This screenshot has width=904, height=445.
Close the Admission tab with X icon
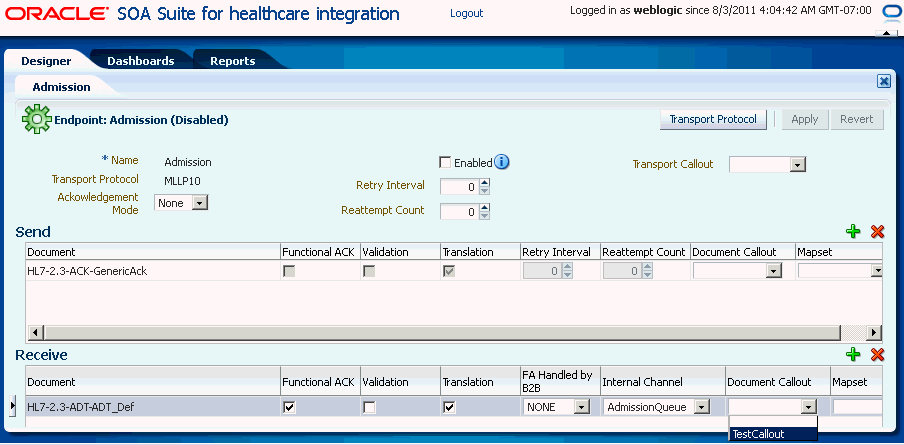884,82
